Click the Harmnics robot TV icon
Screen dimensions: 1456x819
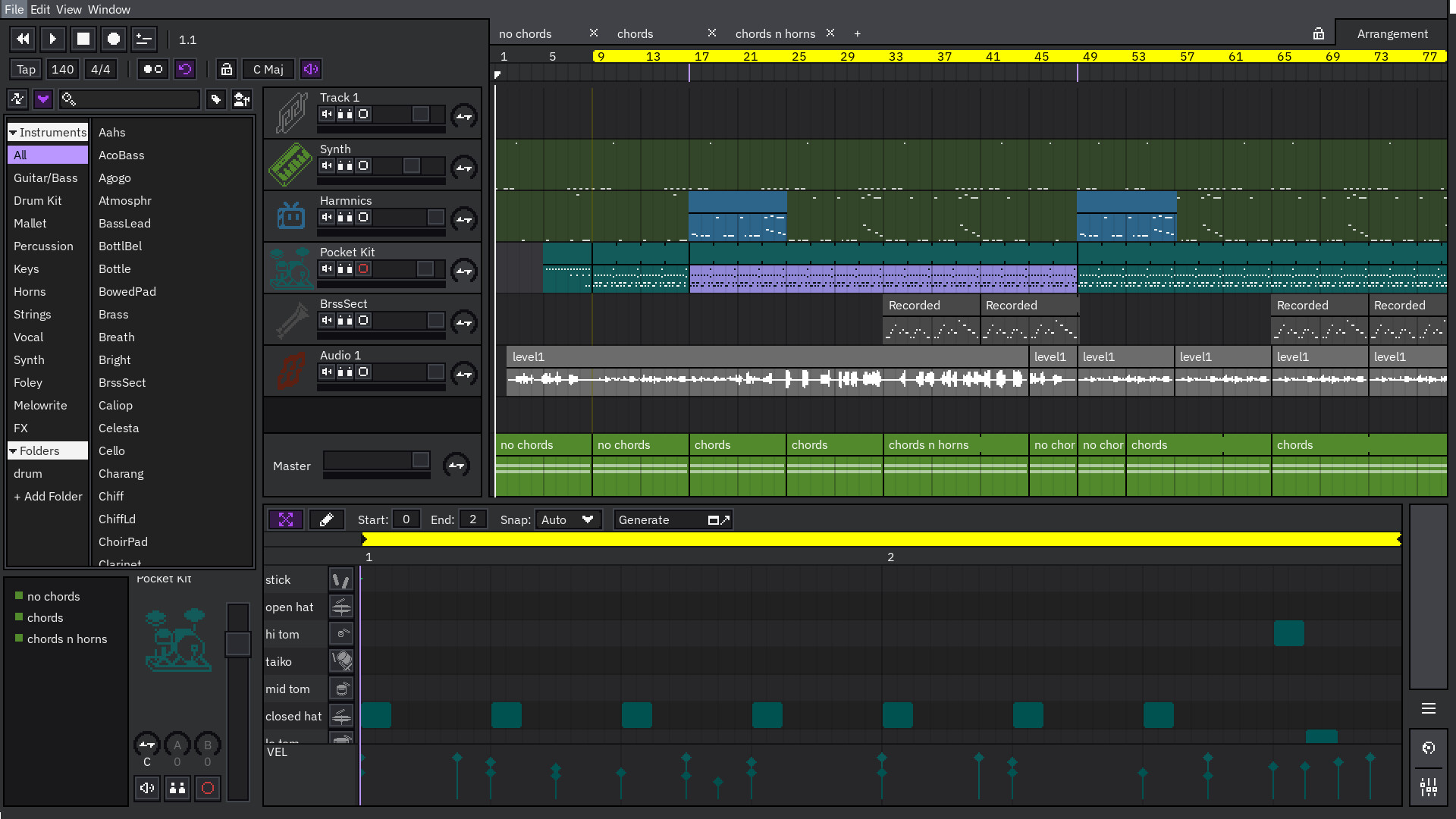click(x=290, y=216)
